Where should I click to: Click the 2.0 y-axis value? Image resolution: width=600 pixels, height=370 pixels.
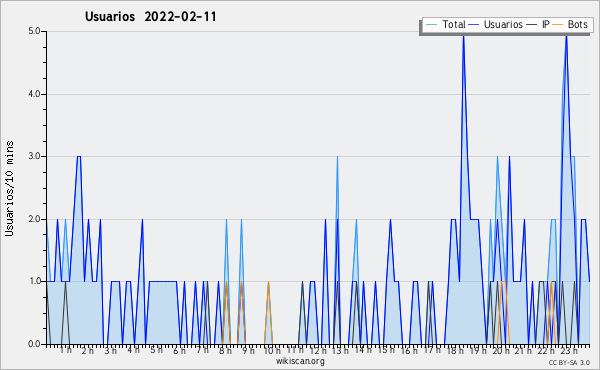click(34, 219)
